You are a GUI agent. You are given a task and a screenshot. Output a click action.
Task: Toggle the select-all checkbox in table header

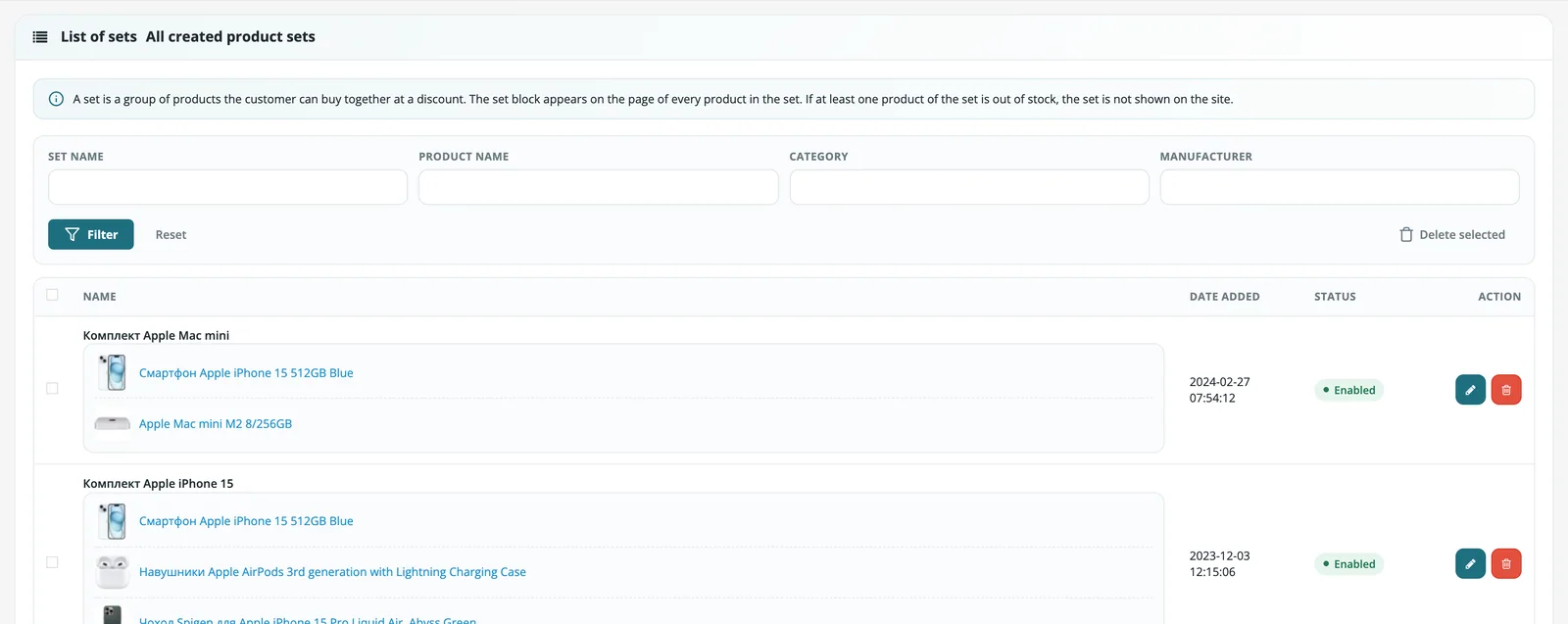click(53, 295)
